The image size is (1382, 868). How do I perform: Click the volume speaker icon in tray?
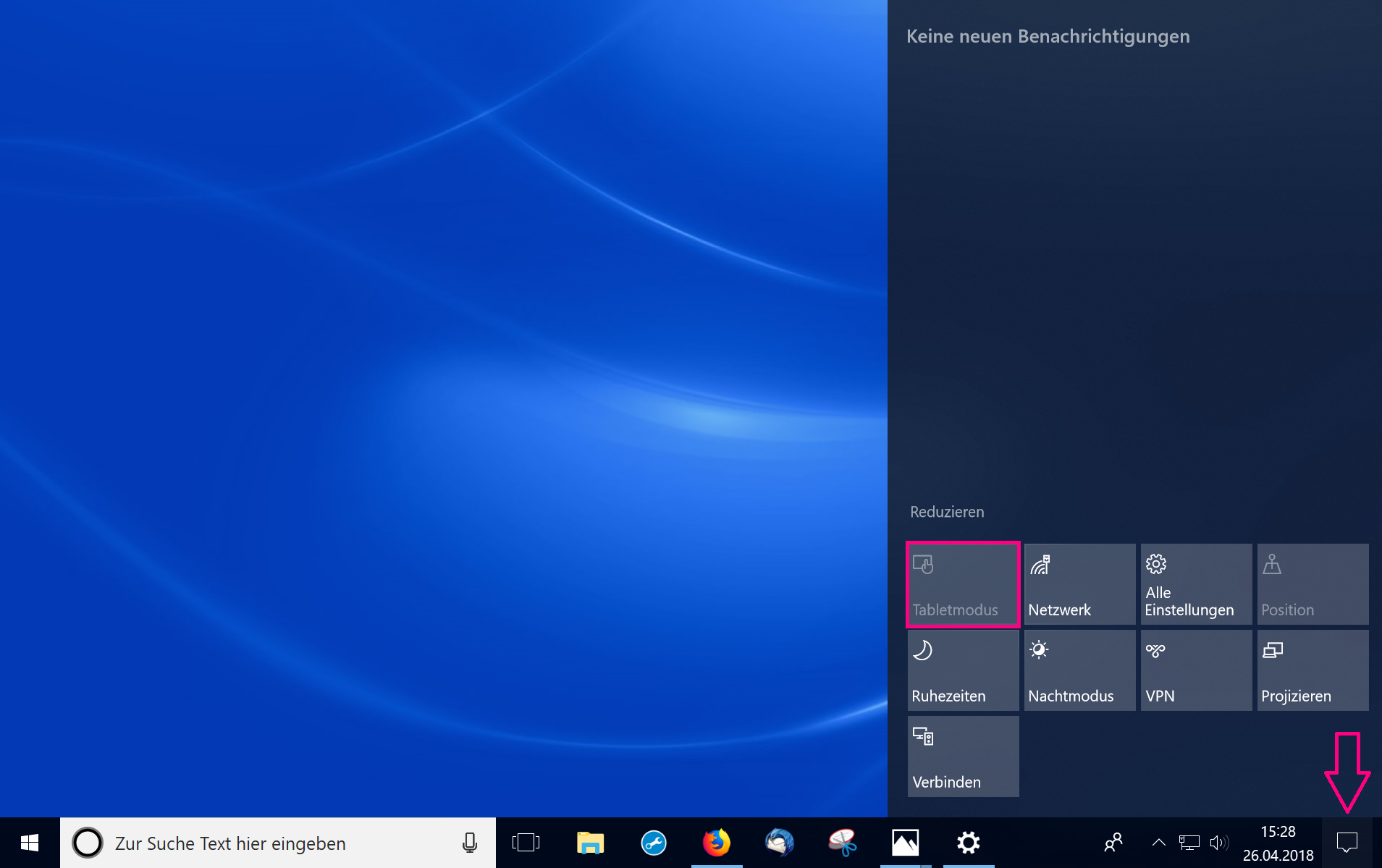point(1218,843)
